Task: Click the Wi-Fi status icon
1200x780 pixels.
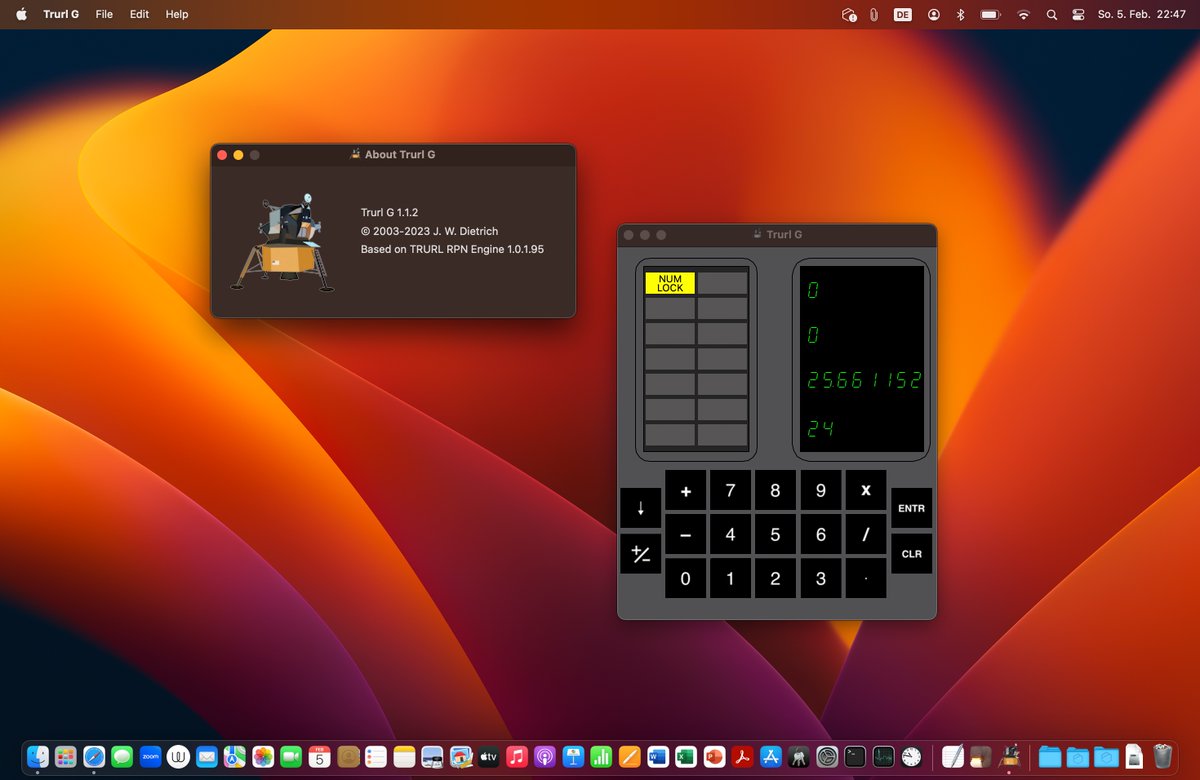Action: pyautogui.click(x=1023, y=14)
